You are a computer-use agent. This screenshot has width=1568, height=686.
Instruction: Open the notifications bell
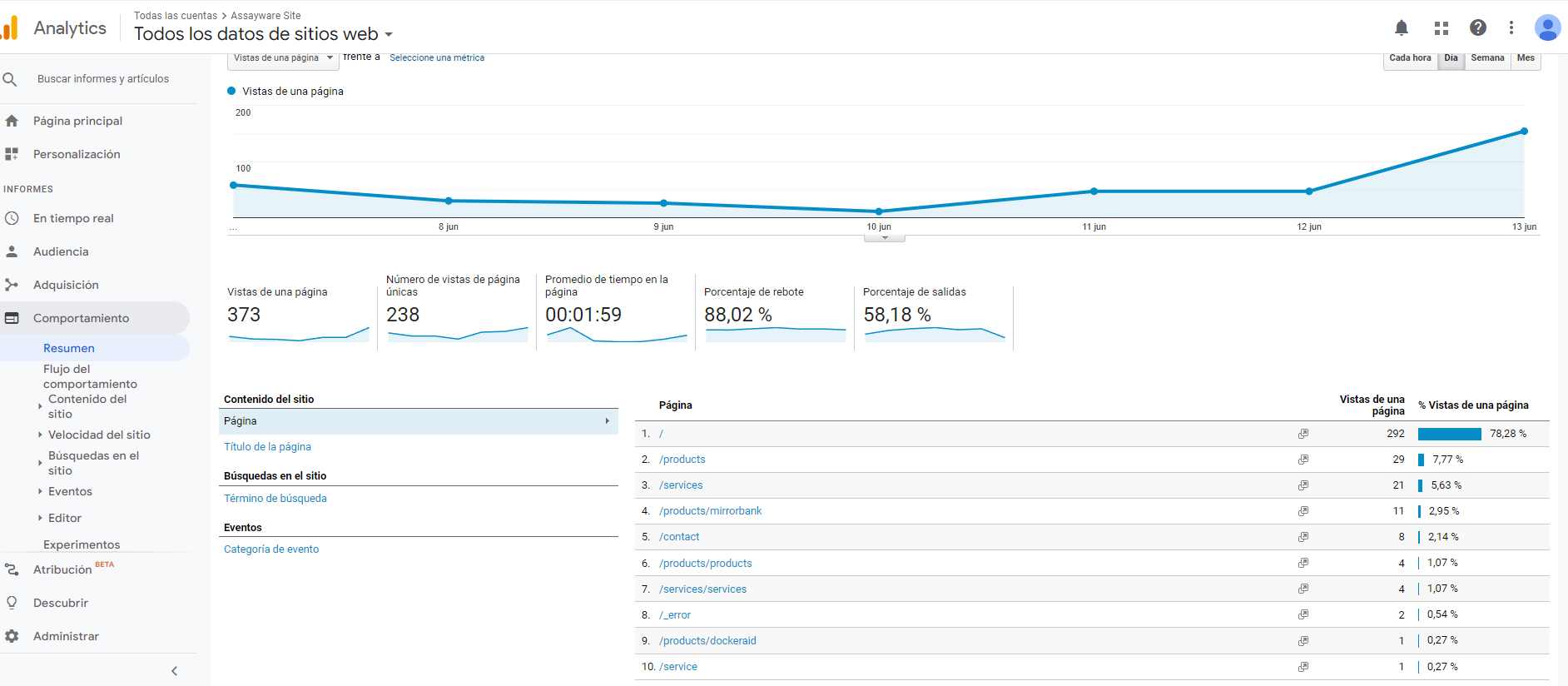(x=1402, y=27)
